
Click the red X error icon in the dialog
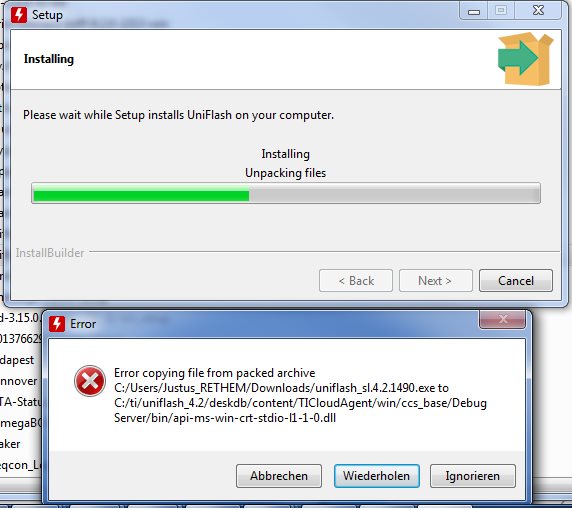tap(90, 381)
